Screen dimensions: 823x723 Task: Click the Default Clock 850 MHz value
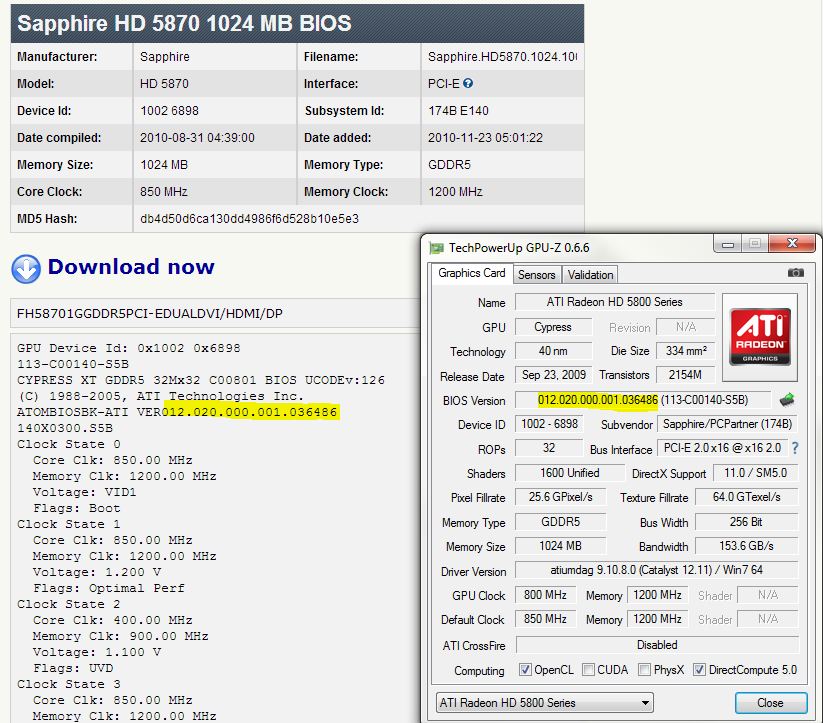pos(545,619)
